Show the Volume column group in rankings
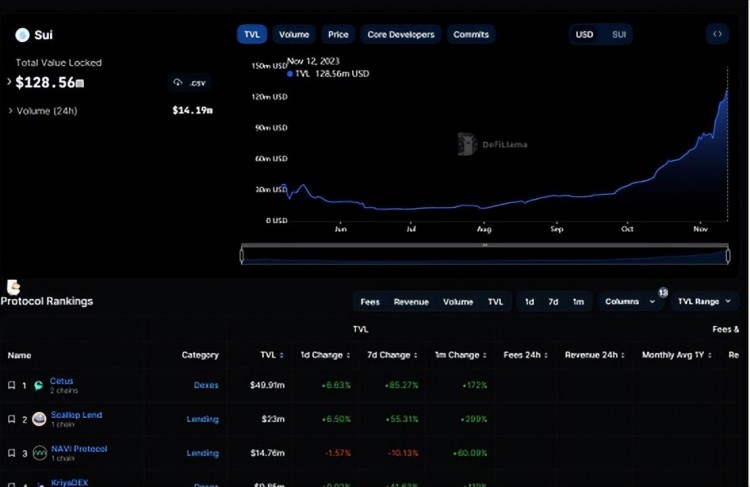Viewport: 750px width, 487px height. pos(458,302)
